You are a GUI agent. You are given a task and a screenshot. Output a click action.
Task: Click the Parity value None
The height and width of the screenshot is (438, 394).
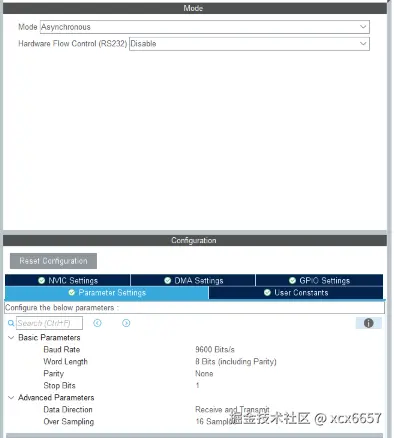point(204,374)
